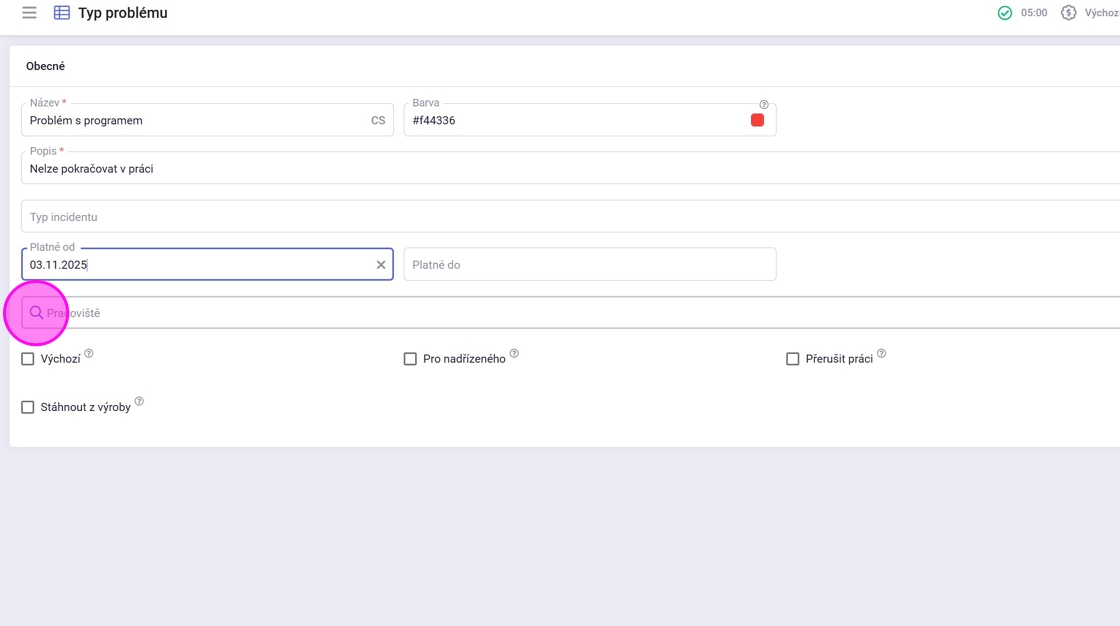Image resolution: width=1120 pixels, height=626 pixels.
Task: Open the Platné do date picker
Action: coord(589,265)
